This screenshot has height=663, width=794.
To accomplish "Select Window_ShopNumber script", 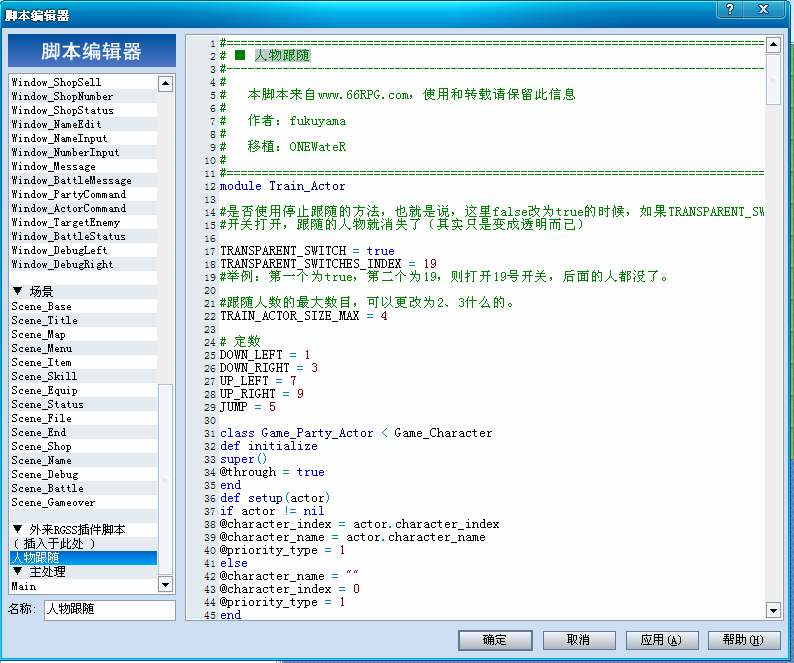I will [x=84, y=96].
